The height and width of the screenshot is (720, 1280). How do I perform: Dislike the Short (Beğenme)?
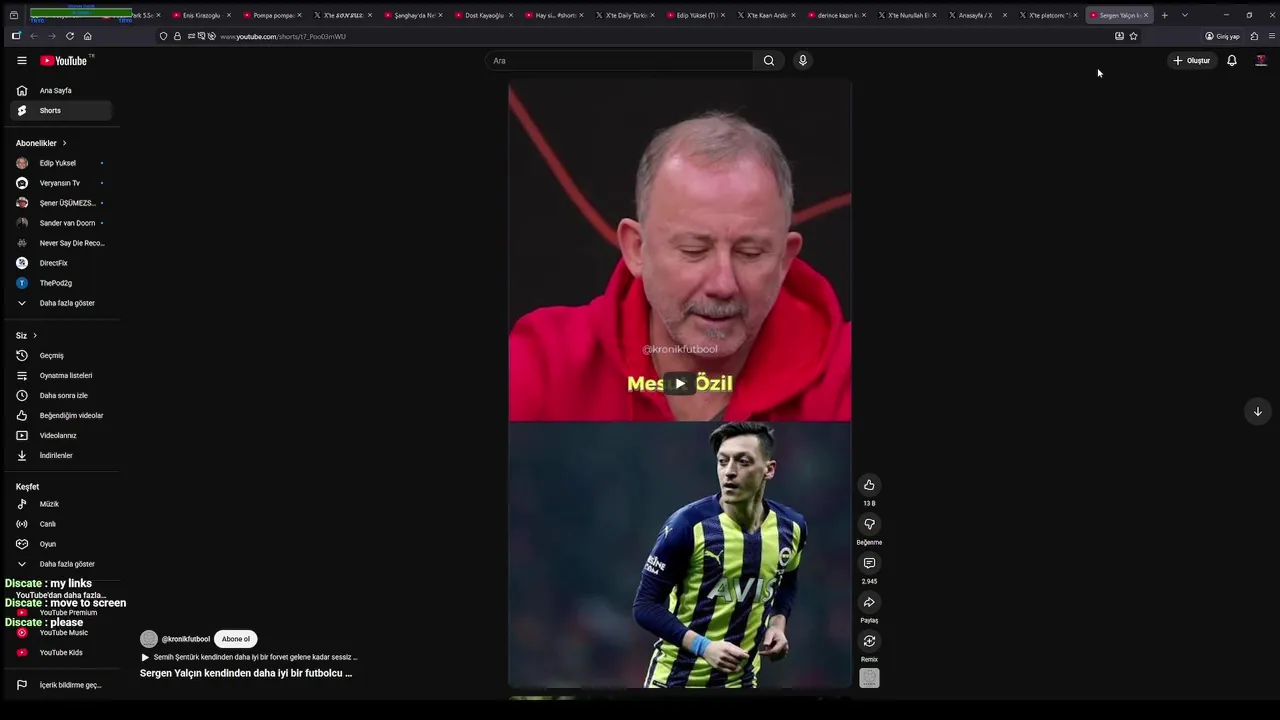pos(869,524)
